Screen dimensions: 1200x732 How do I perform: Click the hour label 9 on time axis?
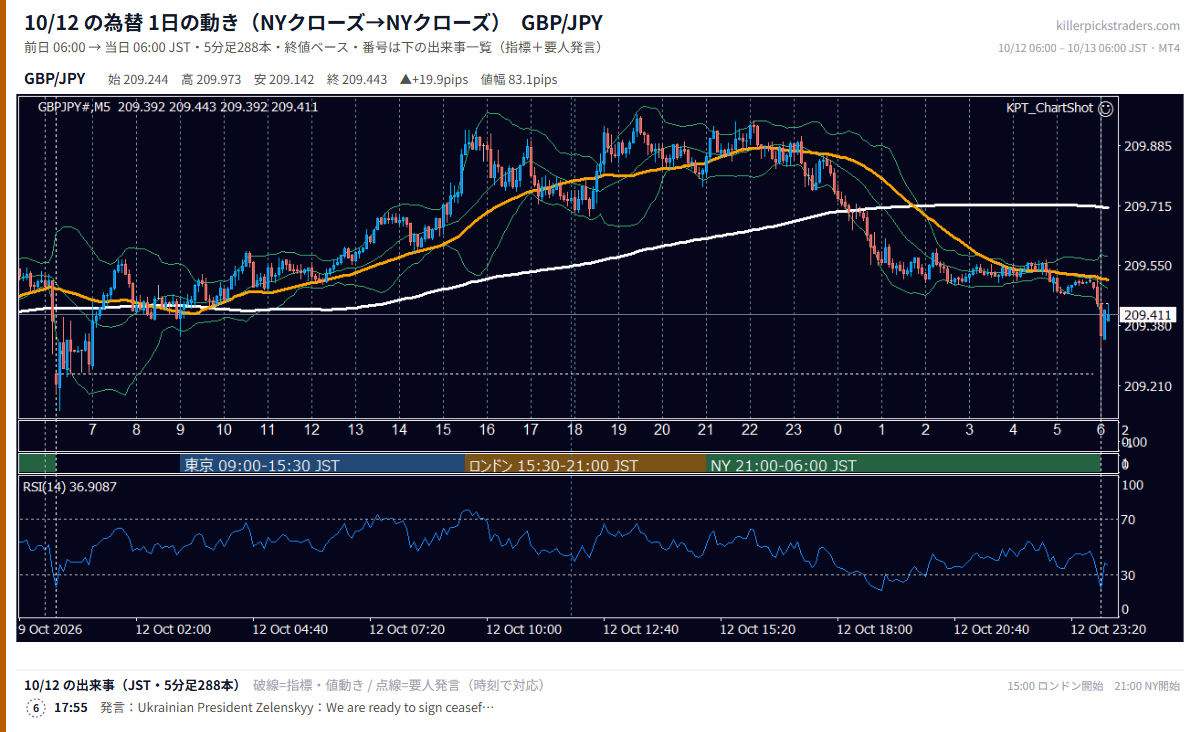(x=181, y=429)
